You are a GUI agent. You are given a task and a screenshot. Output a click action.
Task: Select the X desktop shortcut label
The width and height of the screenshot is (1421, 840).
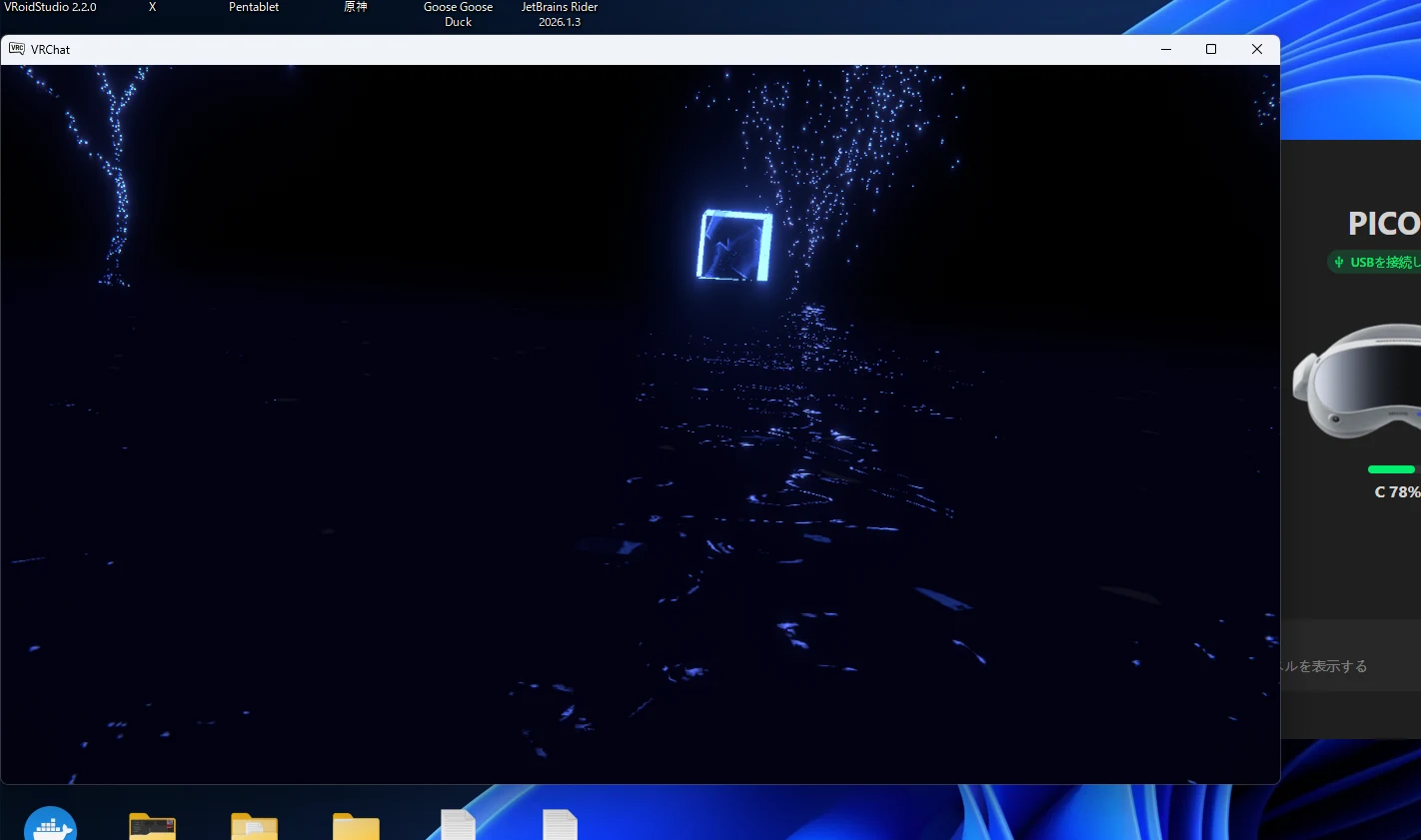click(152, 7)
